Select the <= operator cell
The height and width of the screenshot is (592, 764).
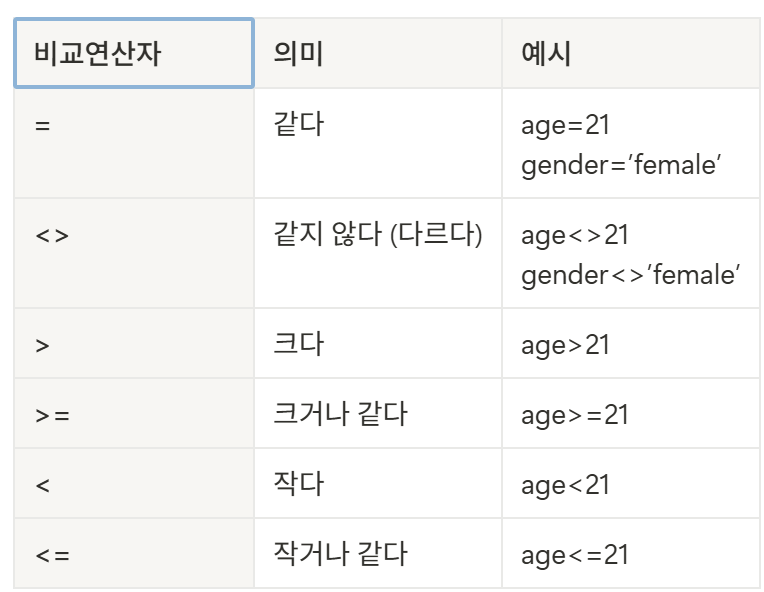point(133,553)
